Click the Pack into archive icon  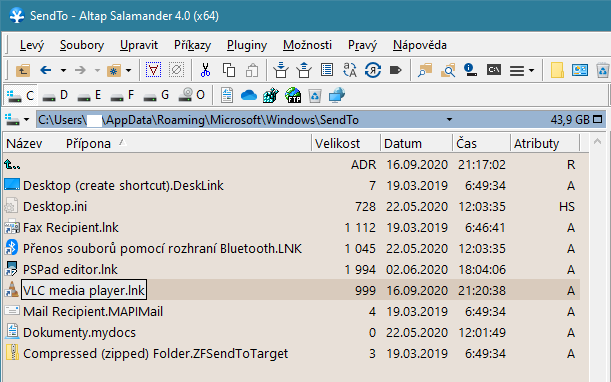[x=281, y=70]
